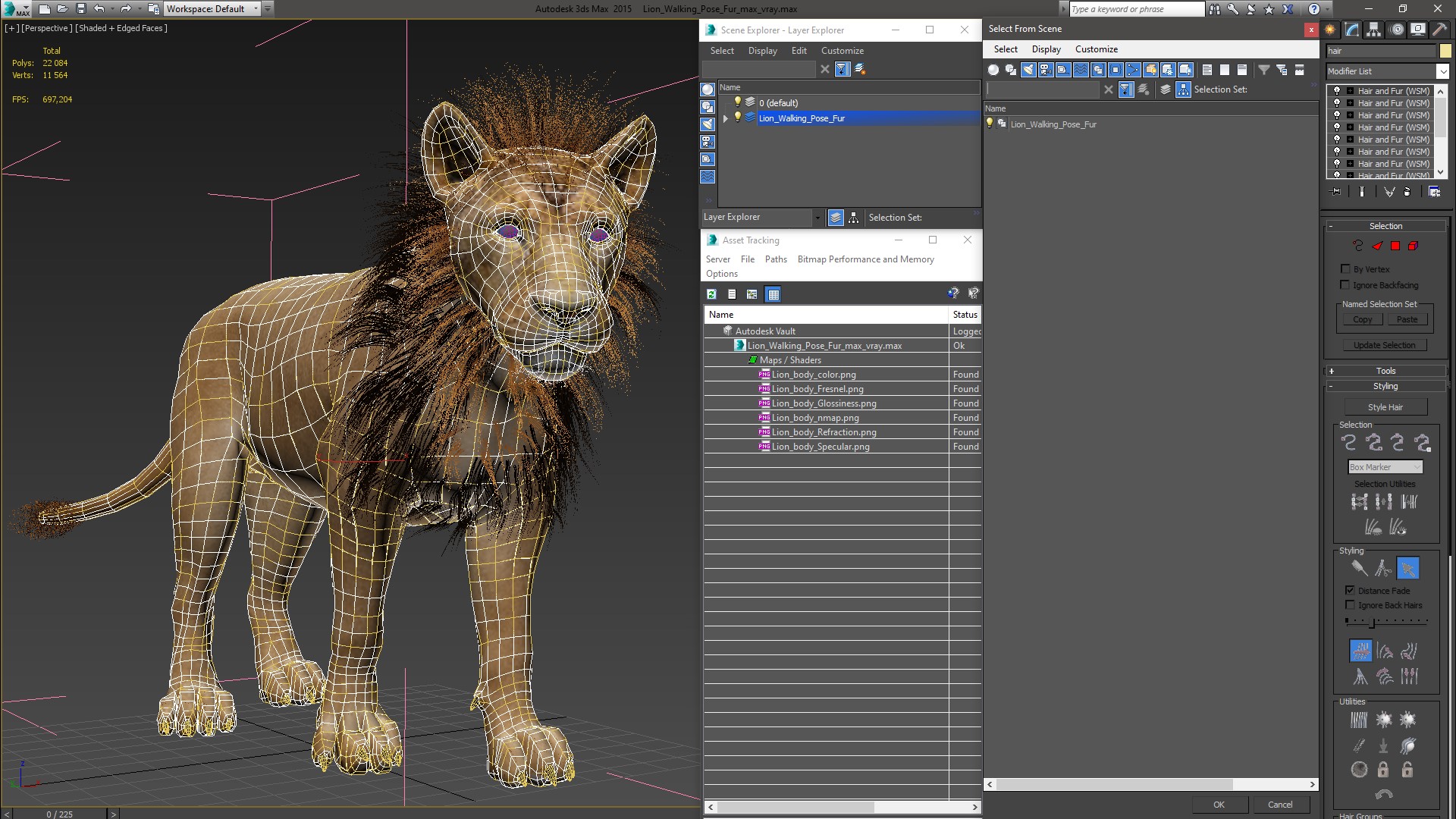Open the Utilities hammer panel tab

point(1439,30)
